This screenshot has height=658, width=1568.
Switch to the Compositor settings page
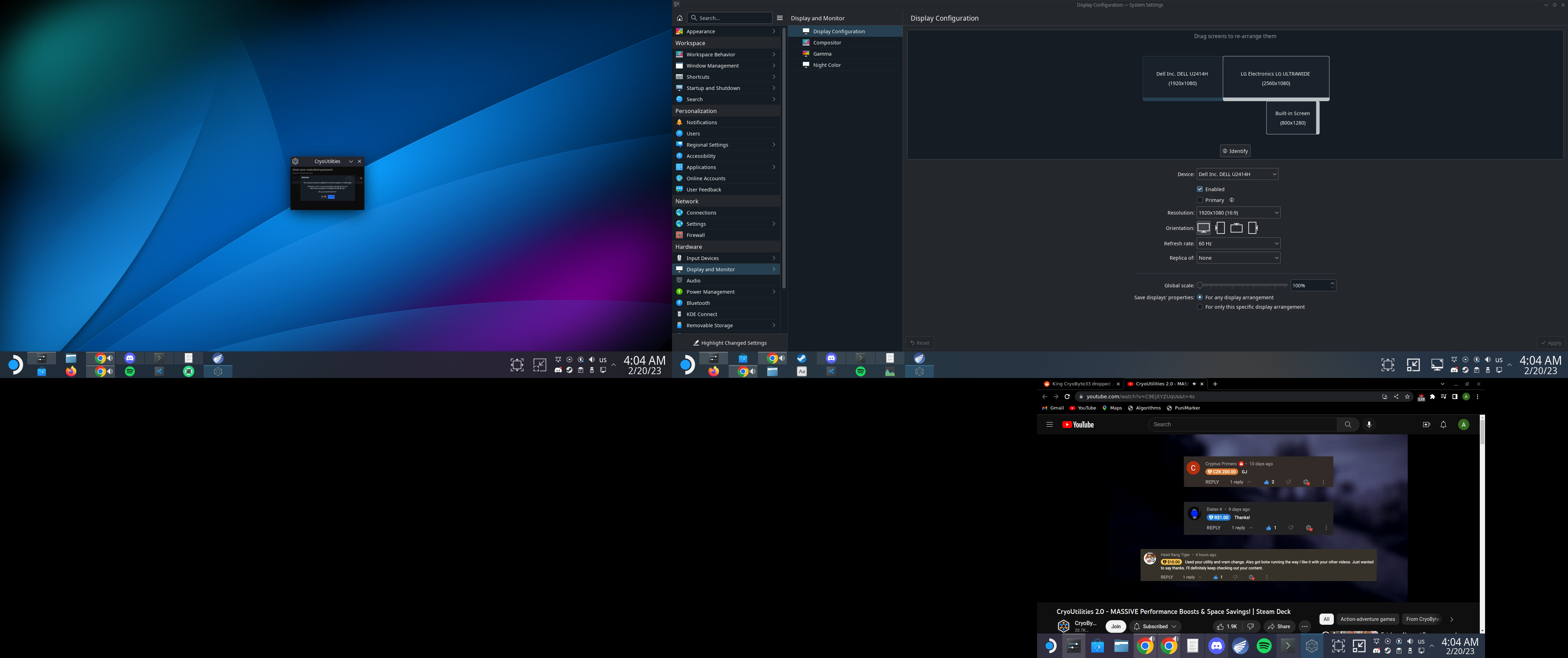pyautogui.click(x=827, y=43)
